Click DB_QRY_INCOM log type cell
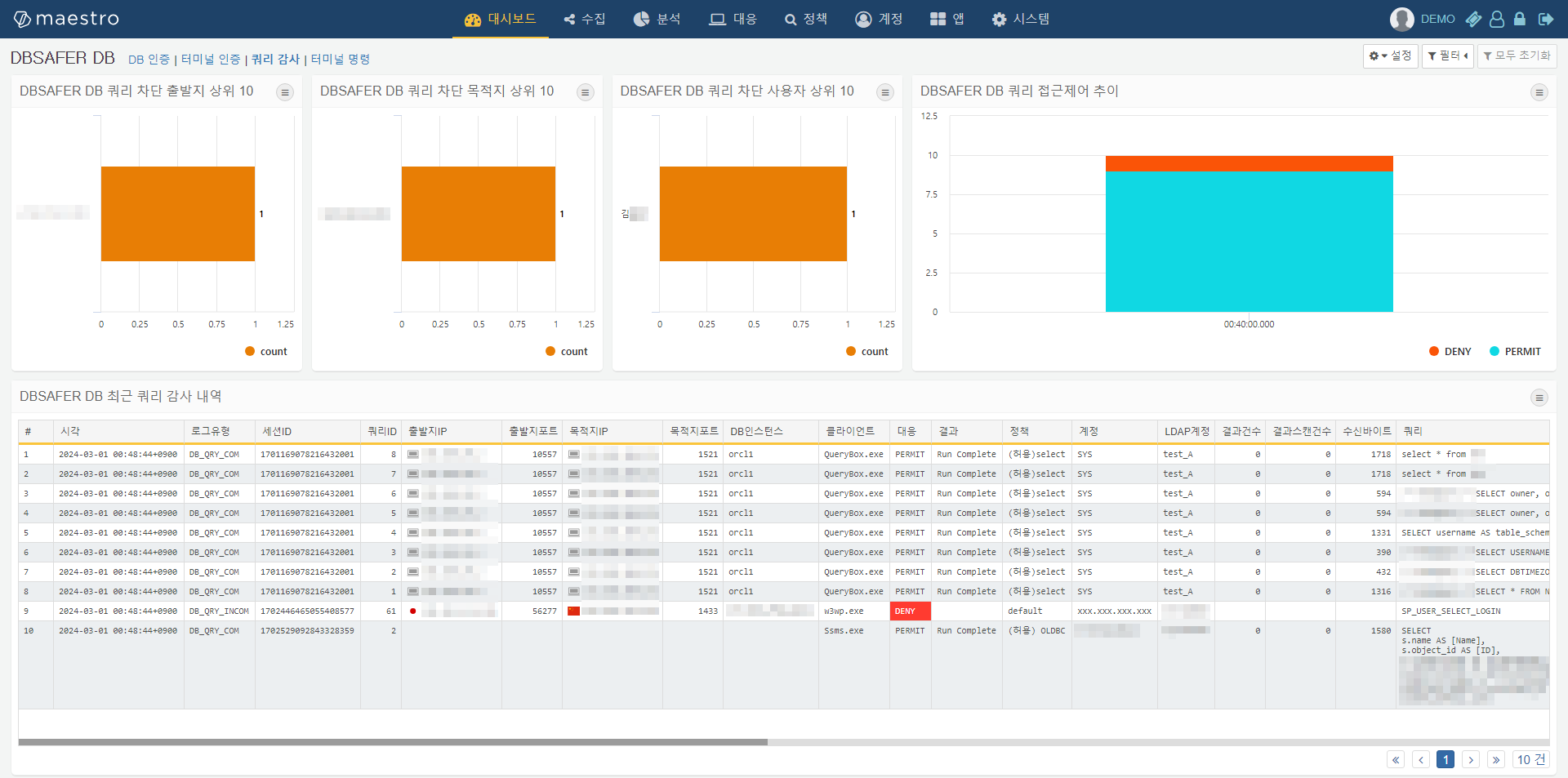1568x778 pixels. [x=220, y=611]
